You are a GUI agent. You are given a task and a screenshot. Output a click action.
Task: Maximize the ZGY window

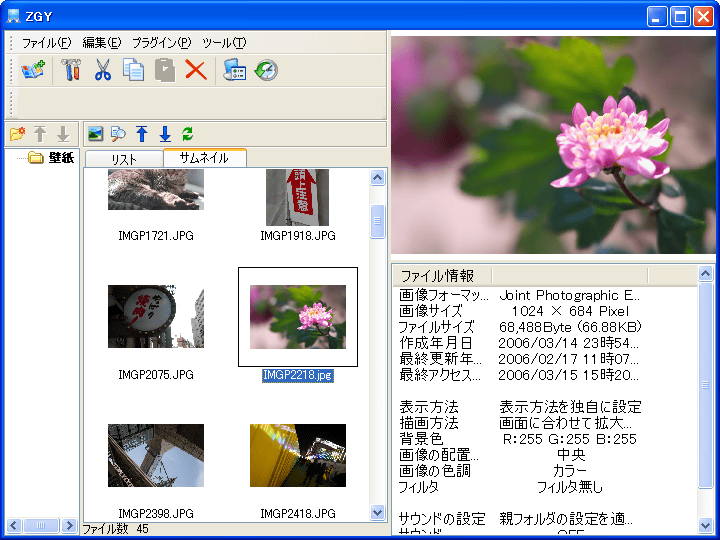pos(680,17)
